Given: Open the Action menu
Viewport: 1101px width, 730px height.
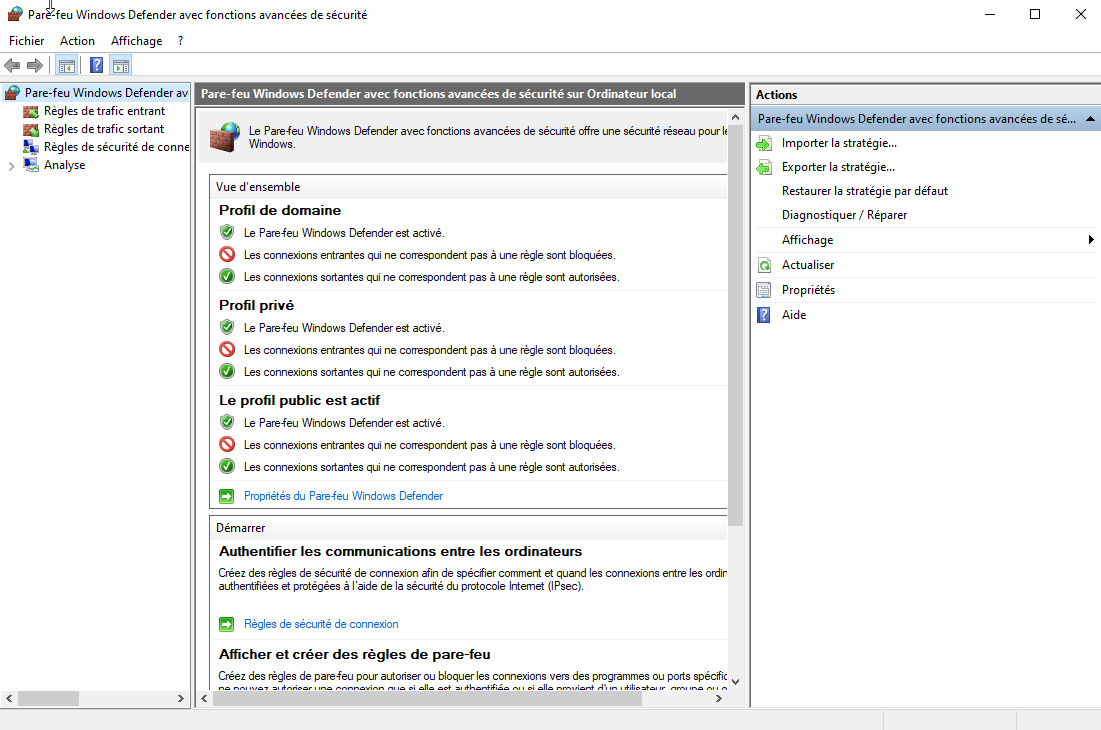Looking at the screenshot, I should coord(77,41).
